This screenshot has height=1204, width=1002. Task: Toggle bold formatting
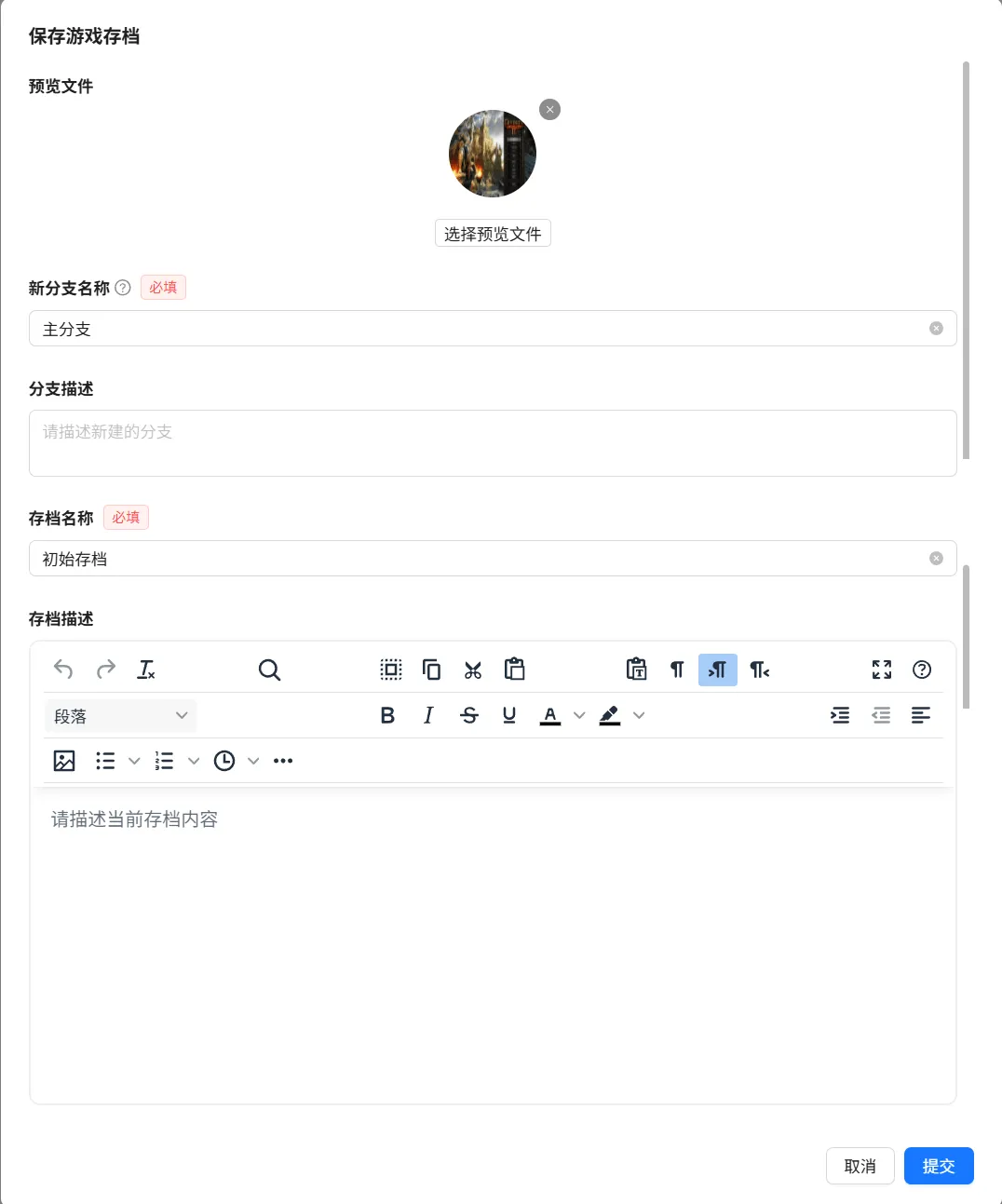point(387,715)
